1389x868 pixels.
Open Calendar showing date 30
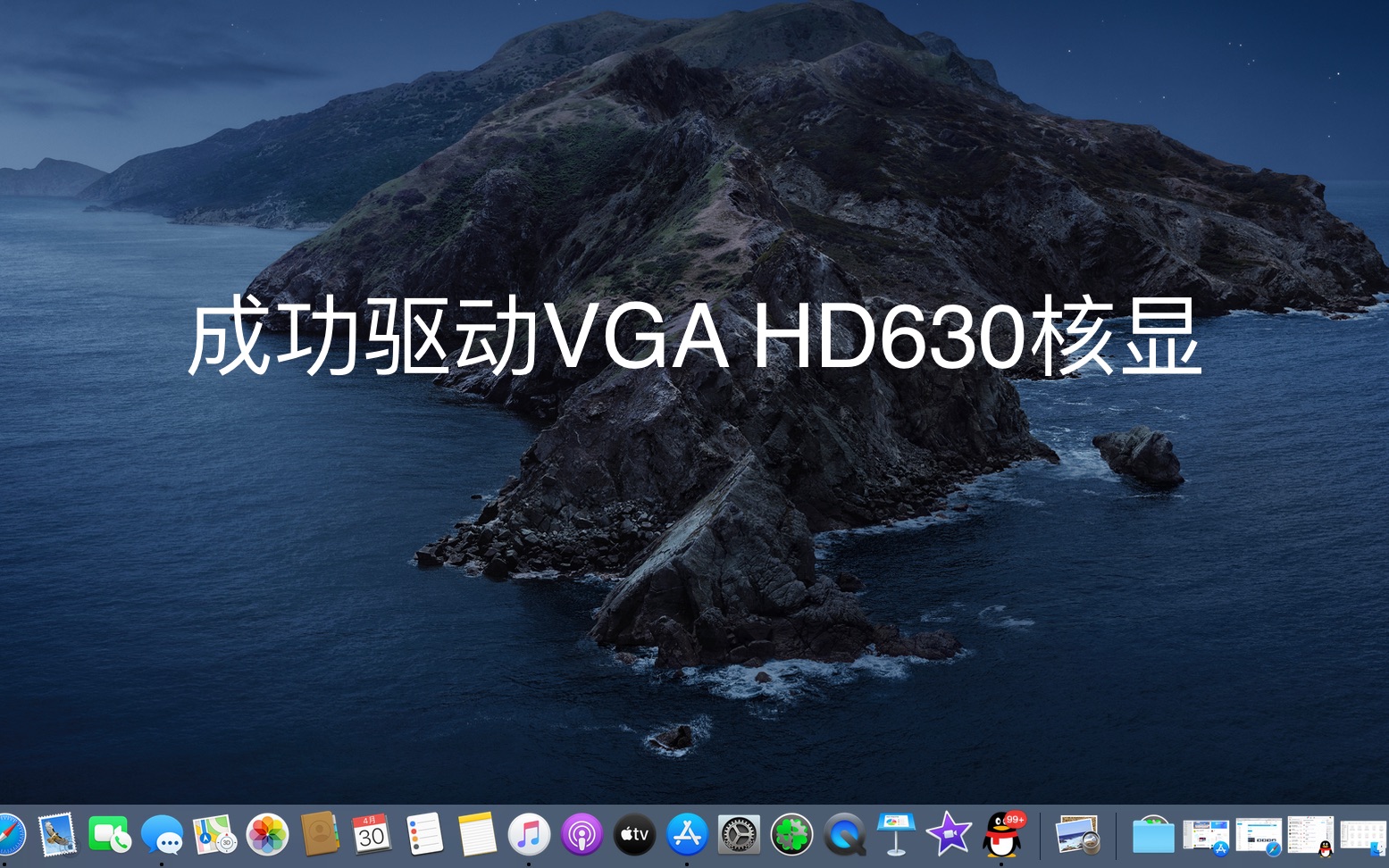pyautogui.click(x=372, y=835)
